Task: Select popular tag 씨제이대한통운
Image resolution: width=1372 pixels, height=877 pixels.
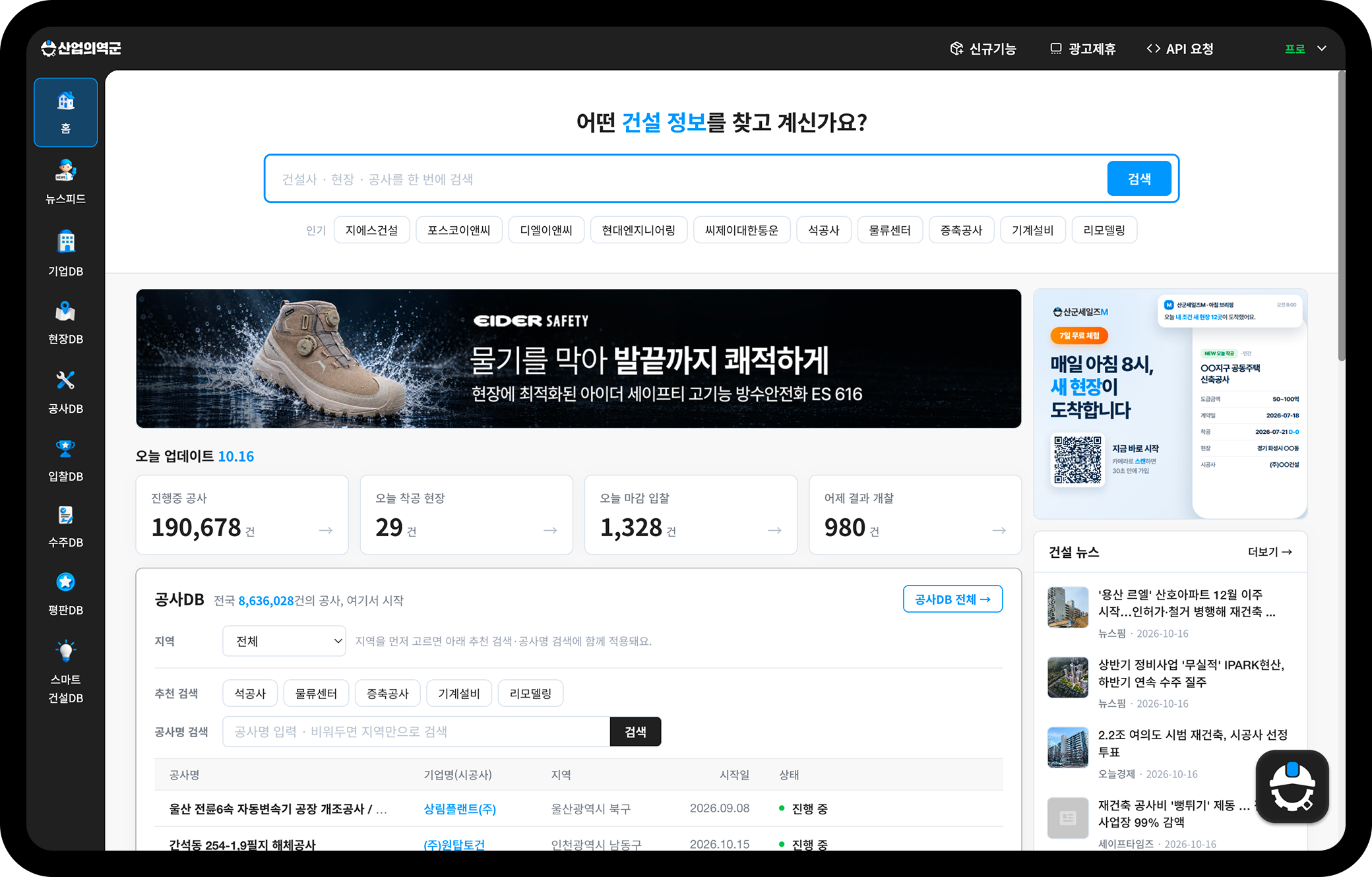Action: [x=741, y=230]
